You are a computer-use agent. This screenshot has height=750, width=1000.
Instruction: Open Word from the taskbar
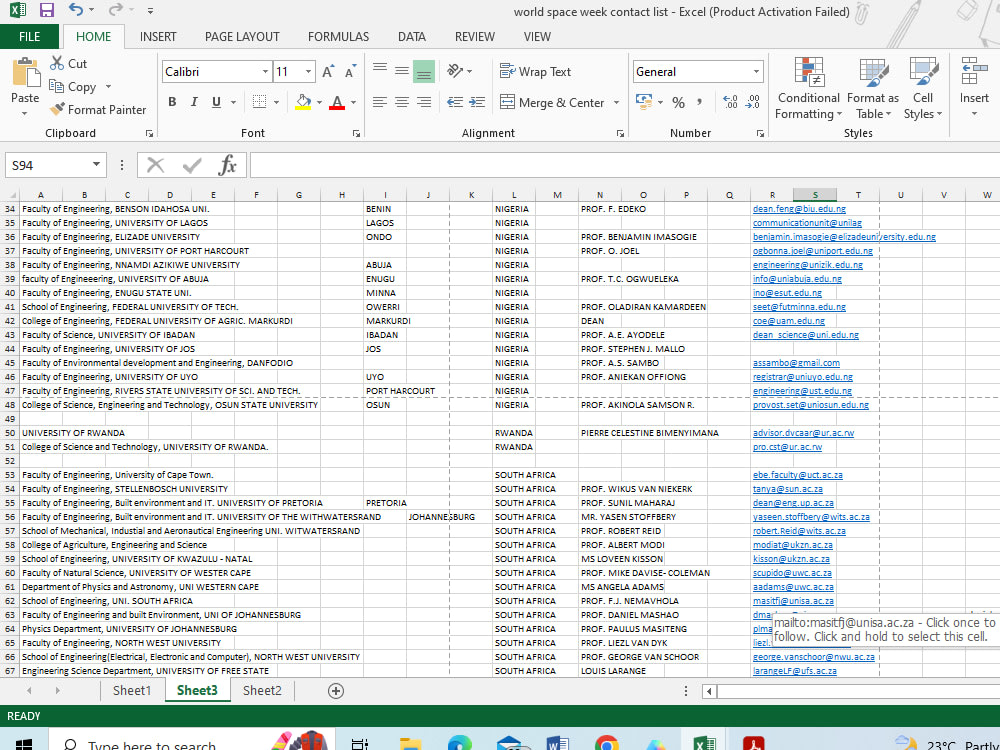point(557,743)
